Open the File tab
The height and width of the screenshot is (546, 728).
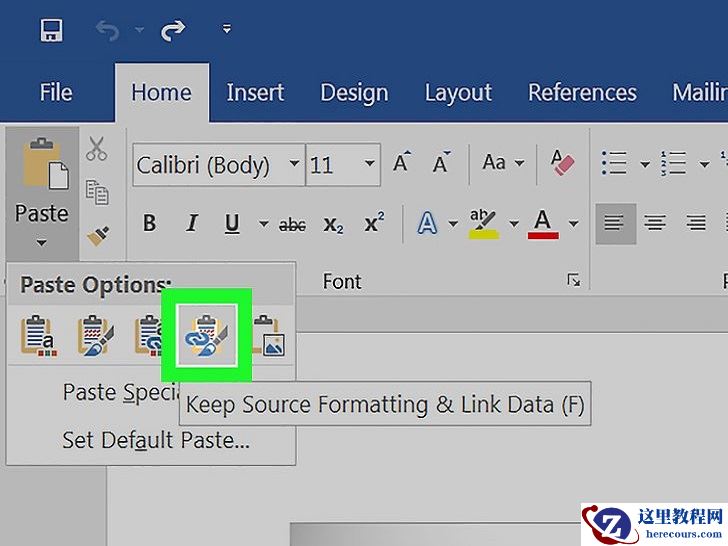(56, 92)
